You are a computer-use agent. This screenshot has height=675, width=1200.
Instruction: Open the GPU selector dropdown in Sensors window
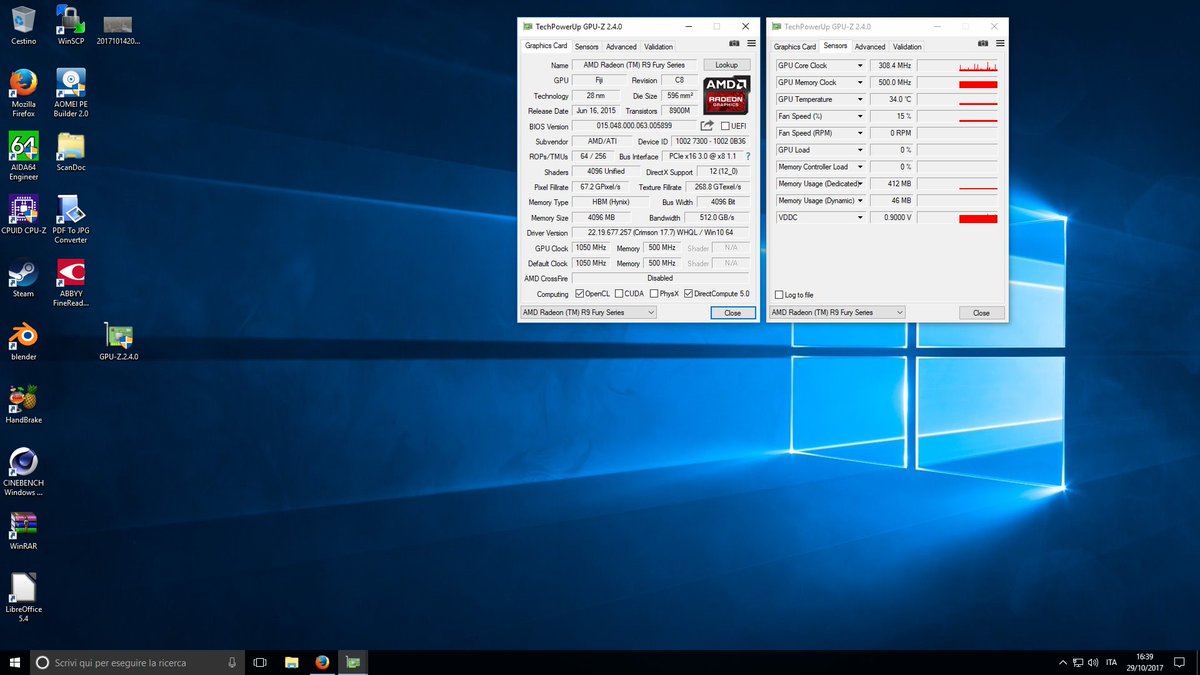pos(837,312)
